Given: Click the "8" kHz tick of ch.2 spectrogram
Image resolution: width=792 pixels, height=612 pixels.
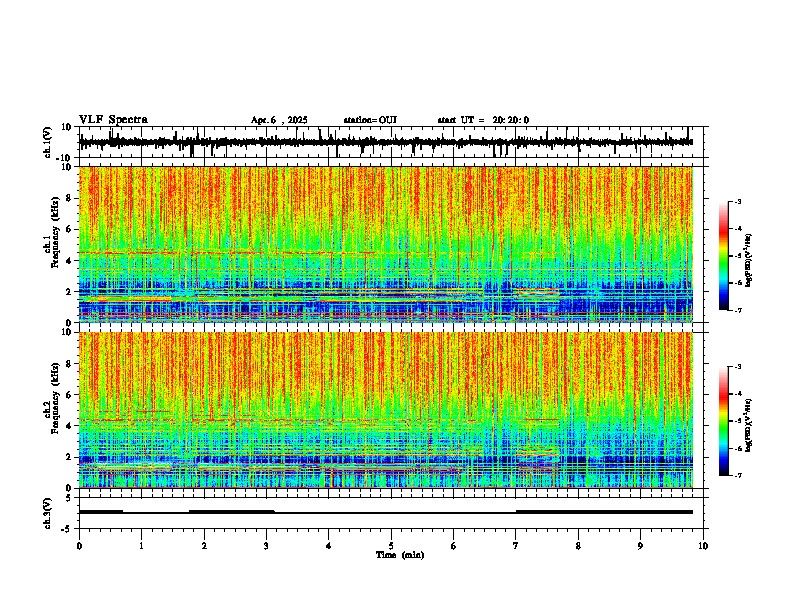Looking at the screenshot, I should point(69,364).
